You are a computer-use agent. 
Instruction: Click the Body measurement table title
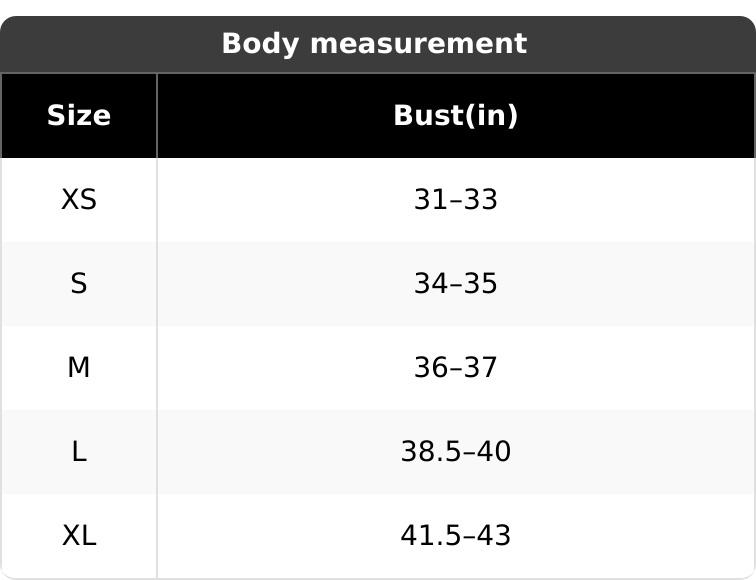[374, 44]
